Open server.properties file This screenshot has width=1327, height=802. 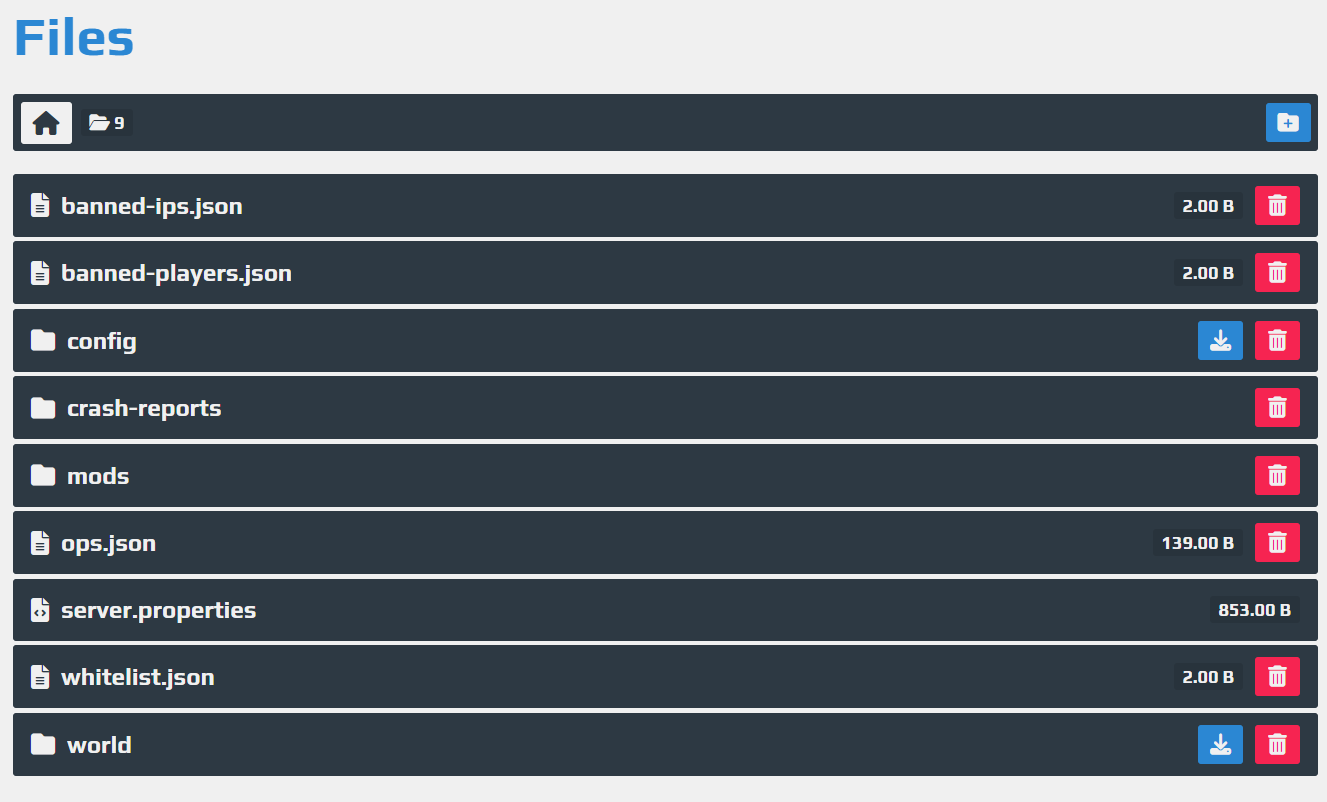pos(158,610)
